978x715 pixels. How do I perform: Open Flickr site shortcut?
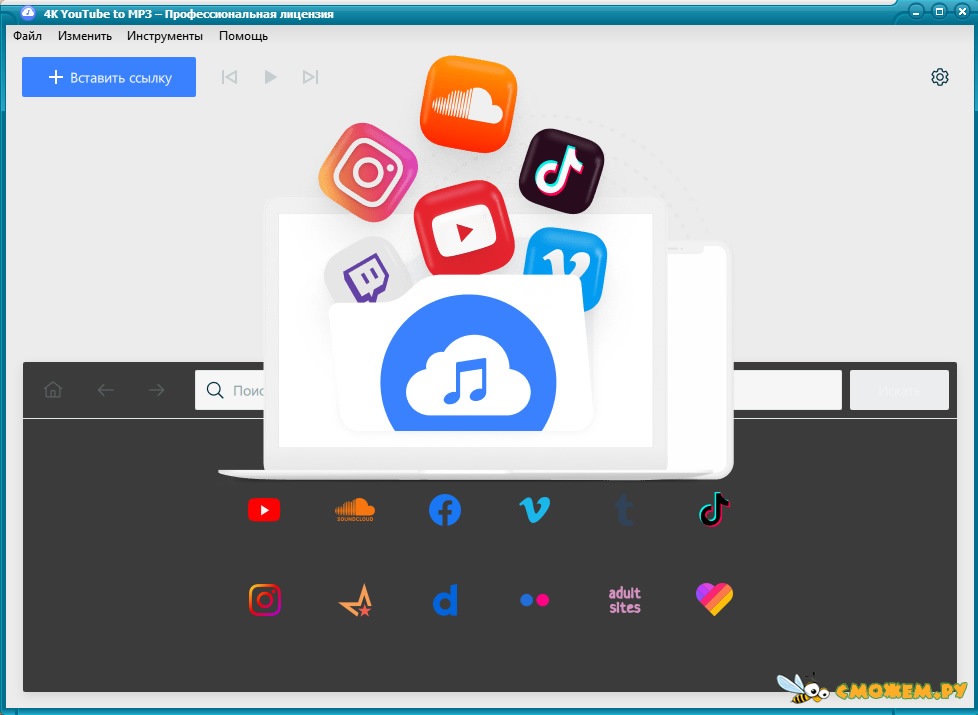[535, 600]
